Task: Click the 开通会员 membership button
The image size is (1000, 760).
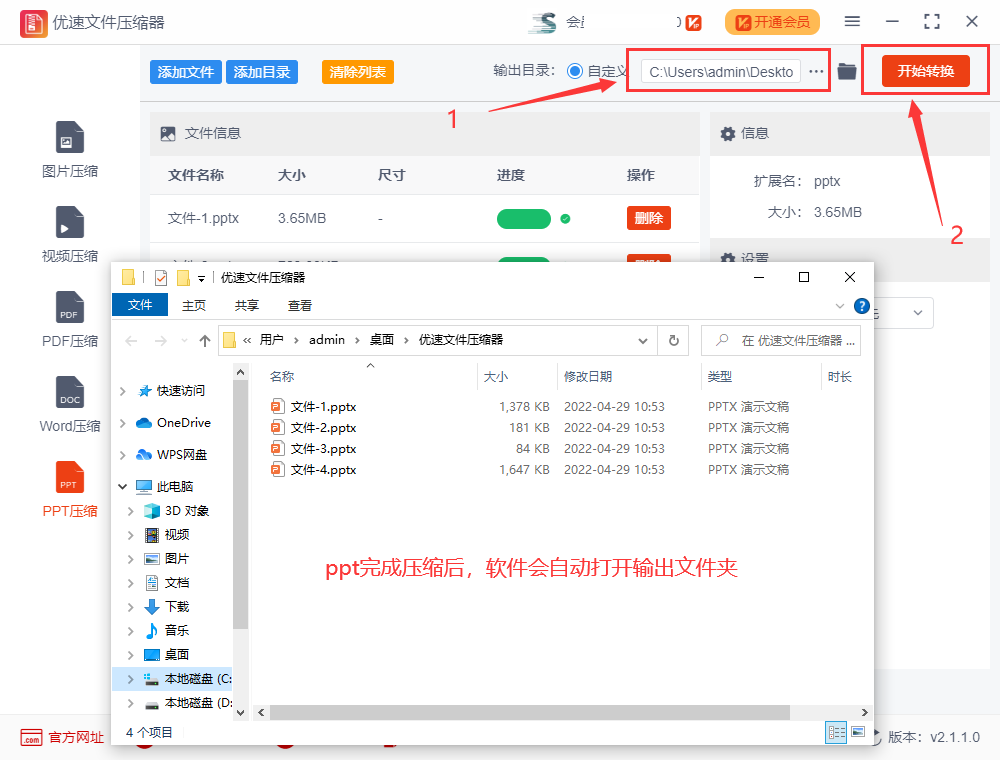Action: [772, 22]
